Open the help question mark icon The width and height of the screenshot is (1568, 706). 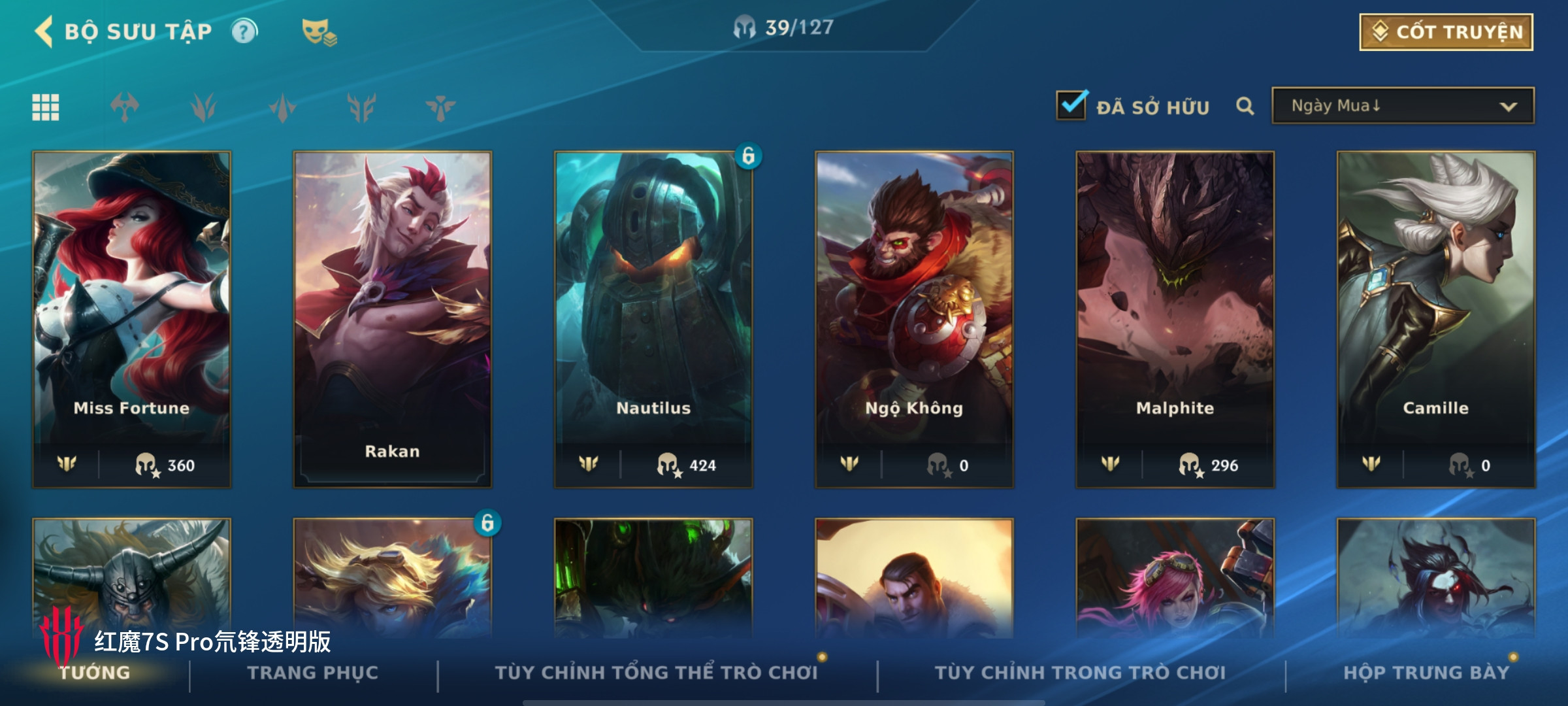244,31
